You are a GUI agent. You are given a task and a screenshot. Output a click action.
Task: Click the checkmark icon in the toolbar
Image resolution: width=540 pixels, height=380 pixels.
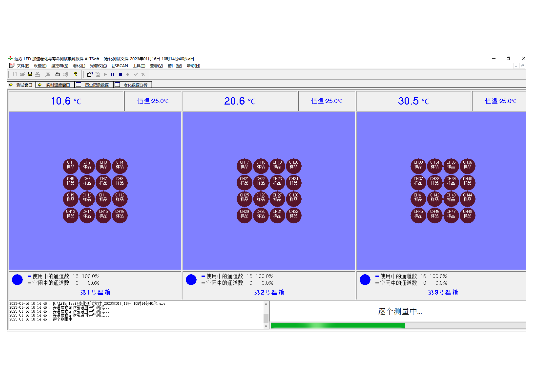(136, 74)
